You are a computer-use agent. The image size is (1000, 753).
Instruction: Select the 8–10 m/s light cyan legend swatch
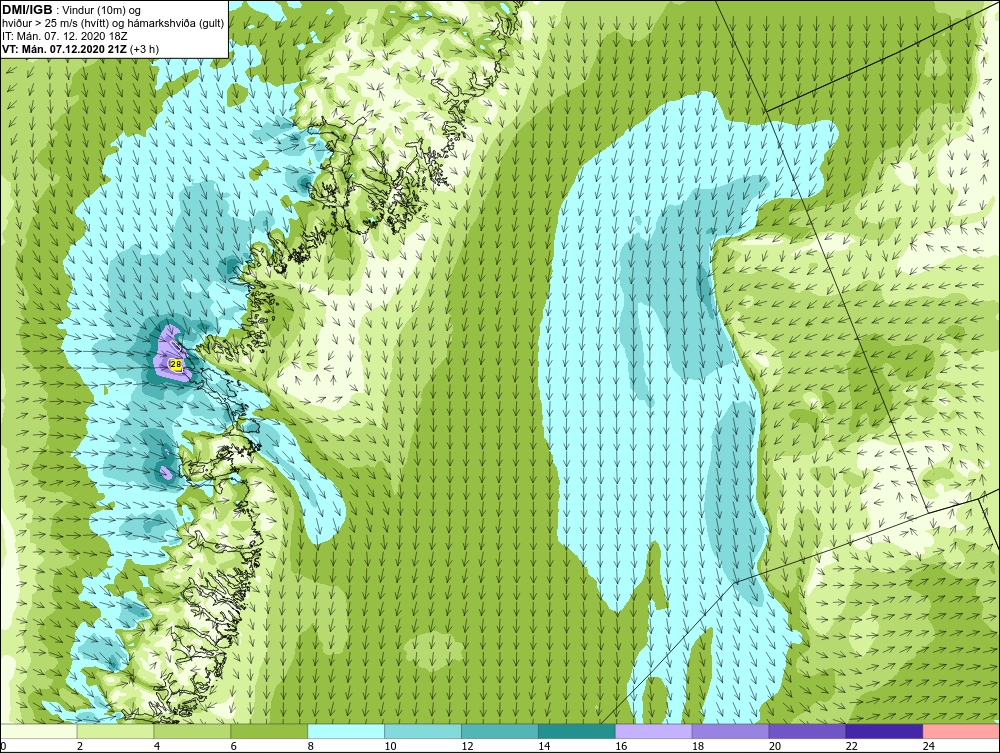[x=346, y=731]
